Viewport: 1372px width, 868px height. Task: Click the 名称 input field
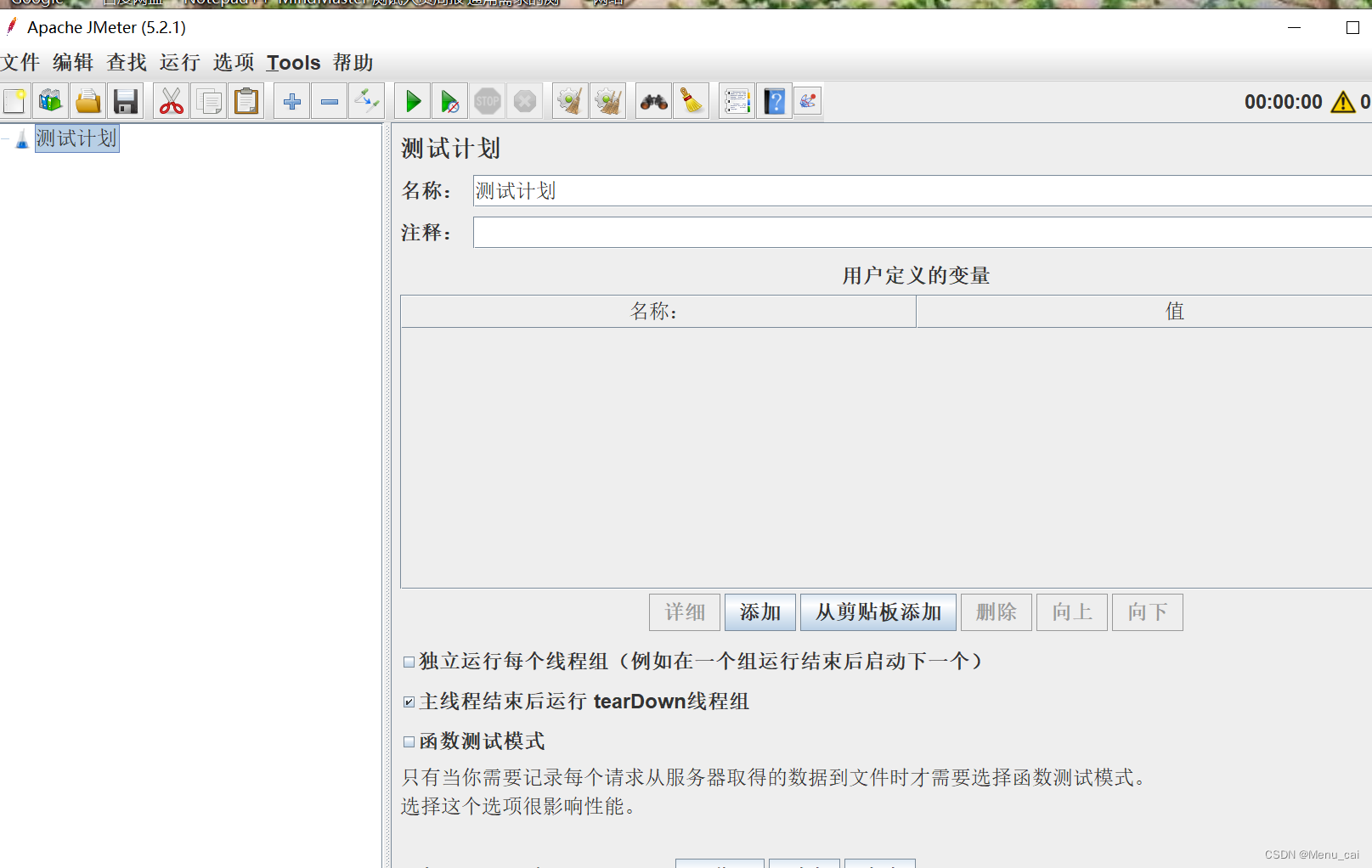922,191
